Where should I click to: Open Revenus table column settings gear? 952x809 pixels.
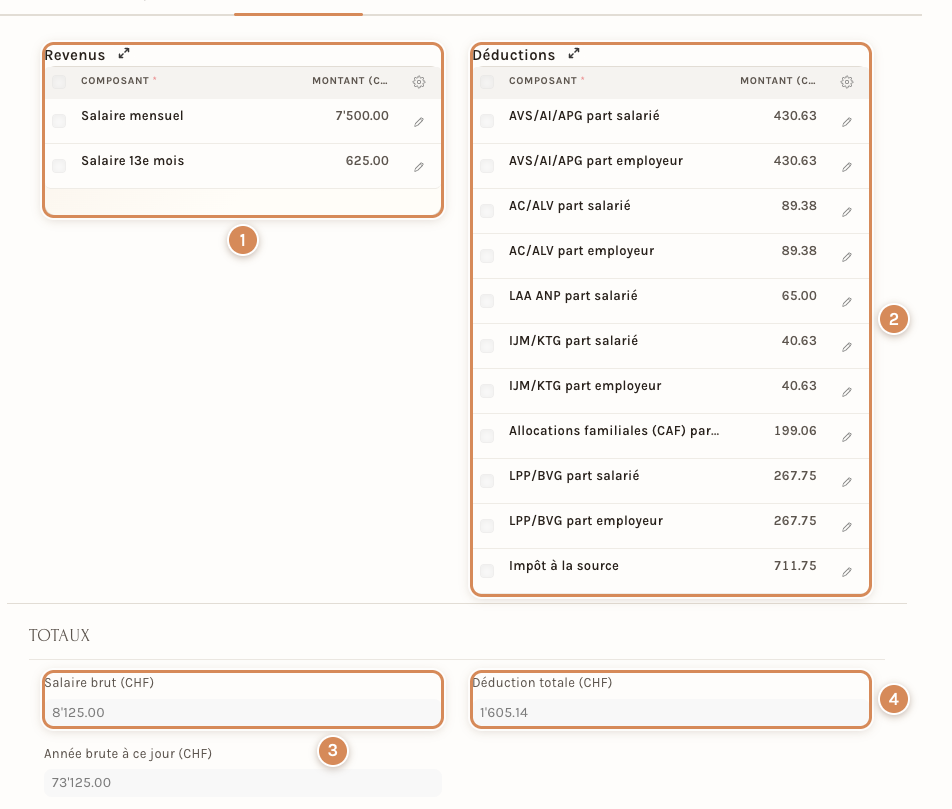tap(419, 82)
